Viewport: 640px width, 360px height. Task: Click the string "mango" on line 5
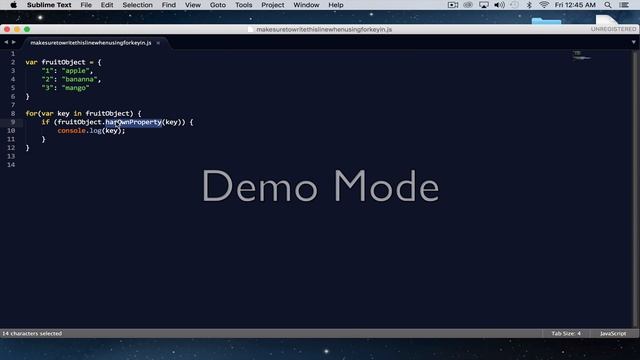coord(76,88)
